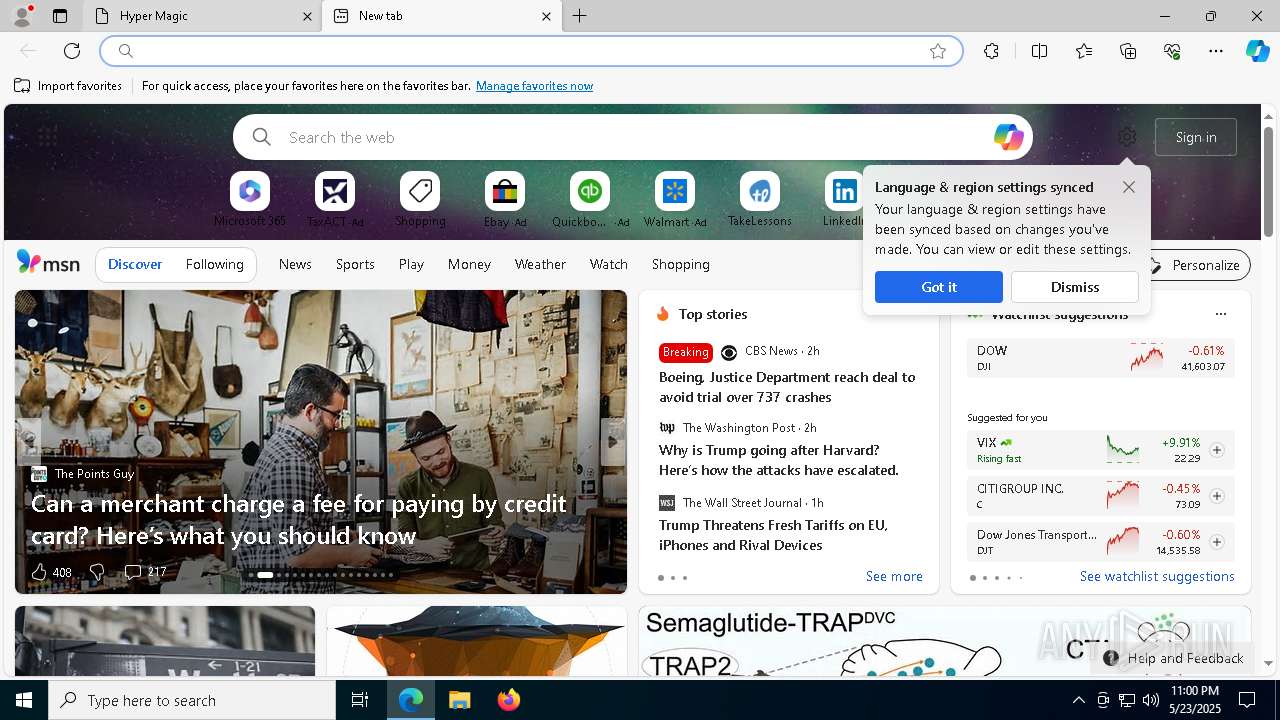Switch to the Hyper Magic tab

(200, 16)
